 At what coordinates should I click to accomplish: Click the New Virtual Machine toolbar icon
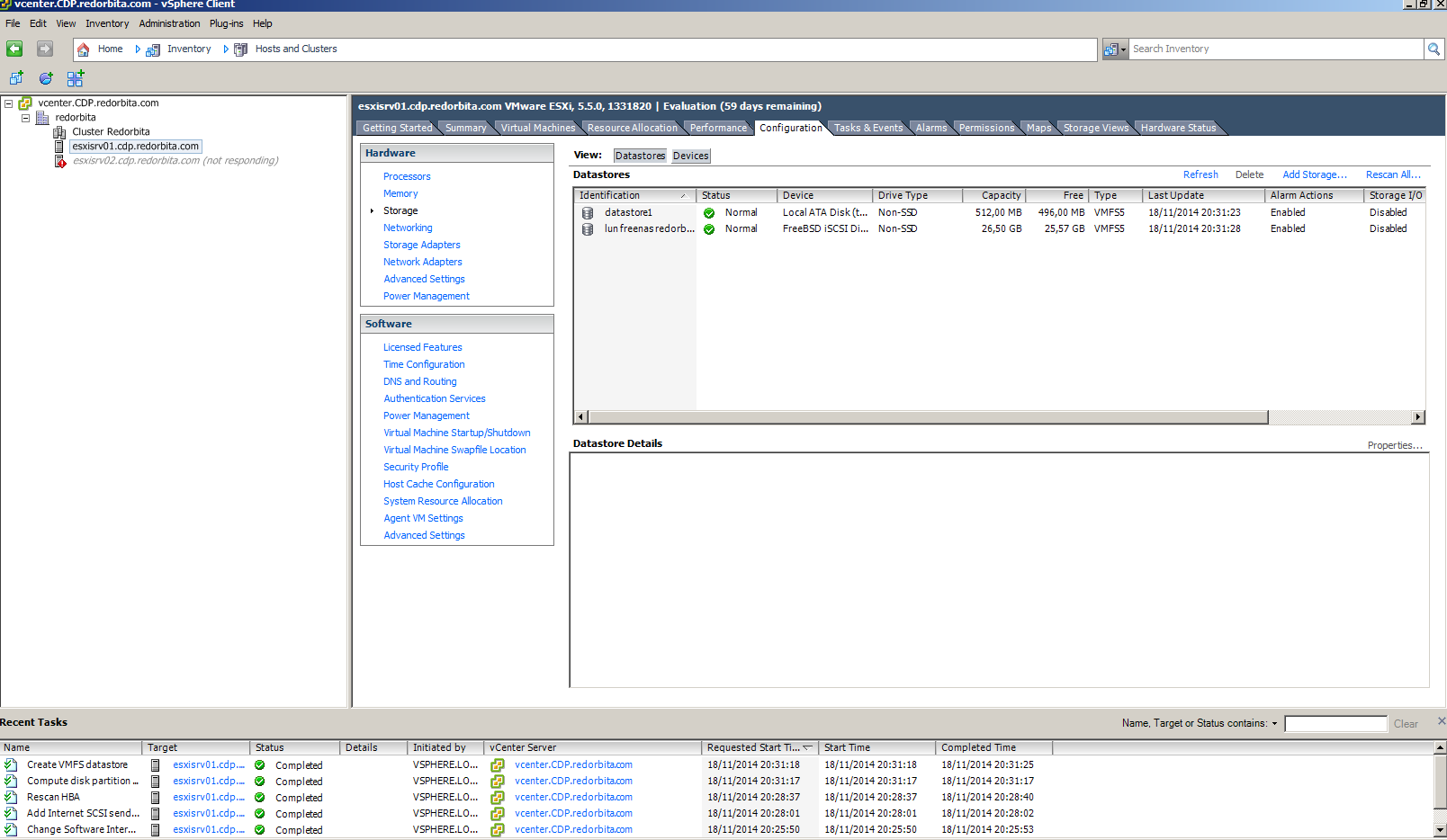(x=16, y=78)
